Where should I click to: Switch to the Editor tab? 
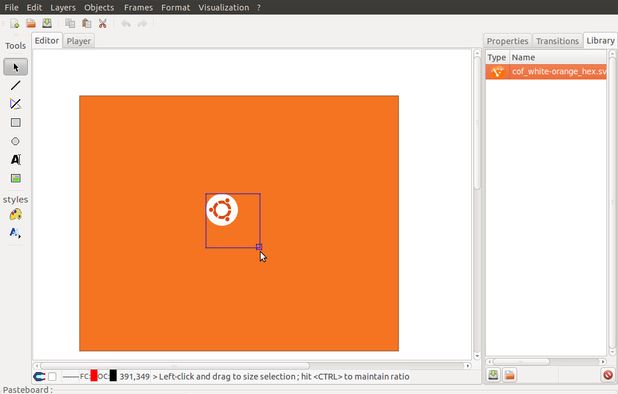[47, 41]
